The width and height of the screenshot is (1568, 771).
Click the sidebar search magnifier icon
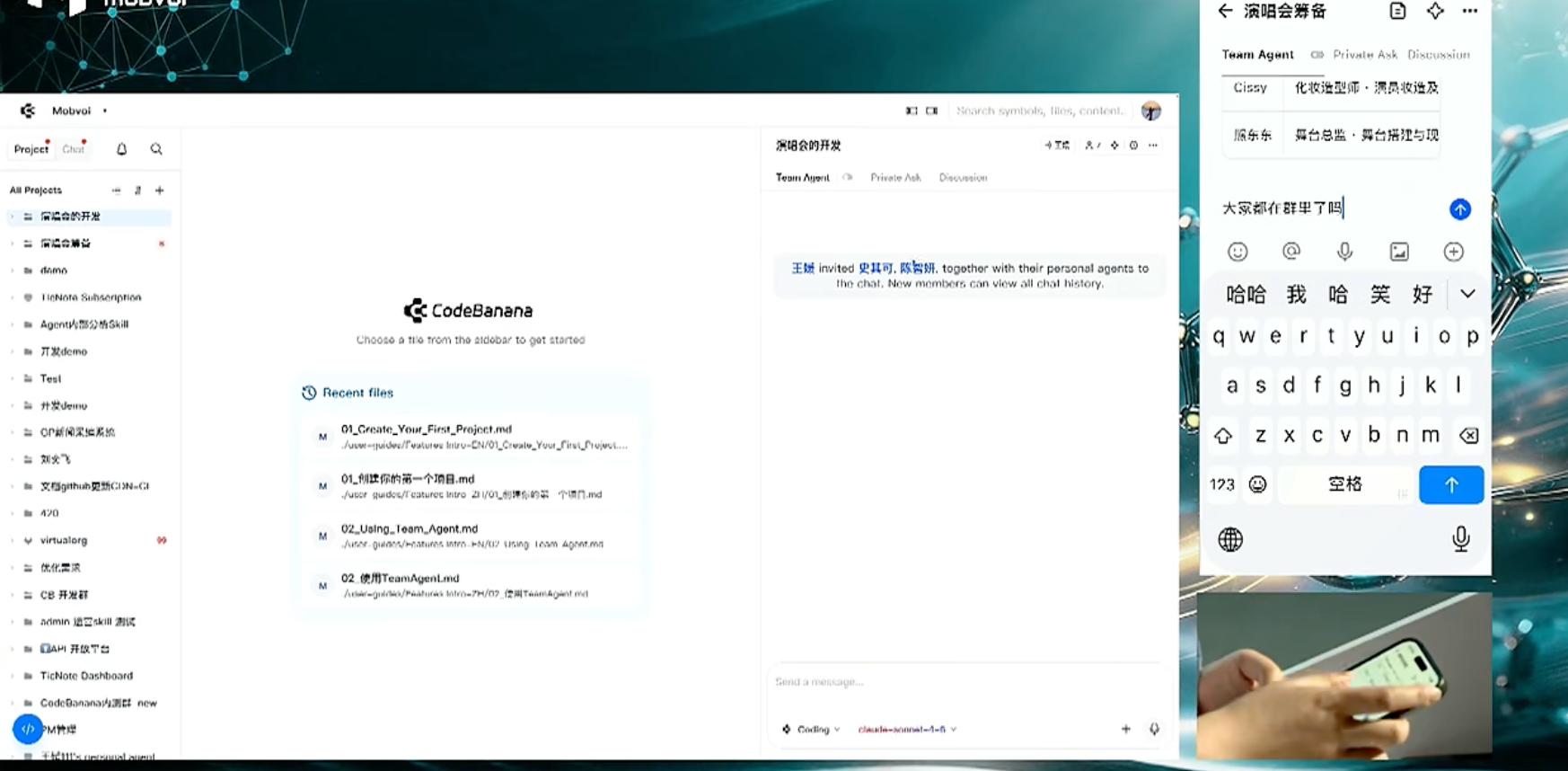[x=156, y=149]
